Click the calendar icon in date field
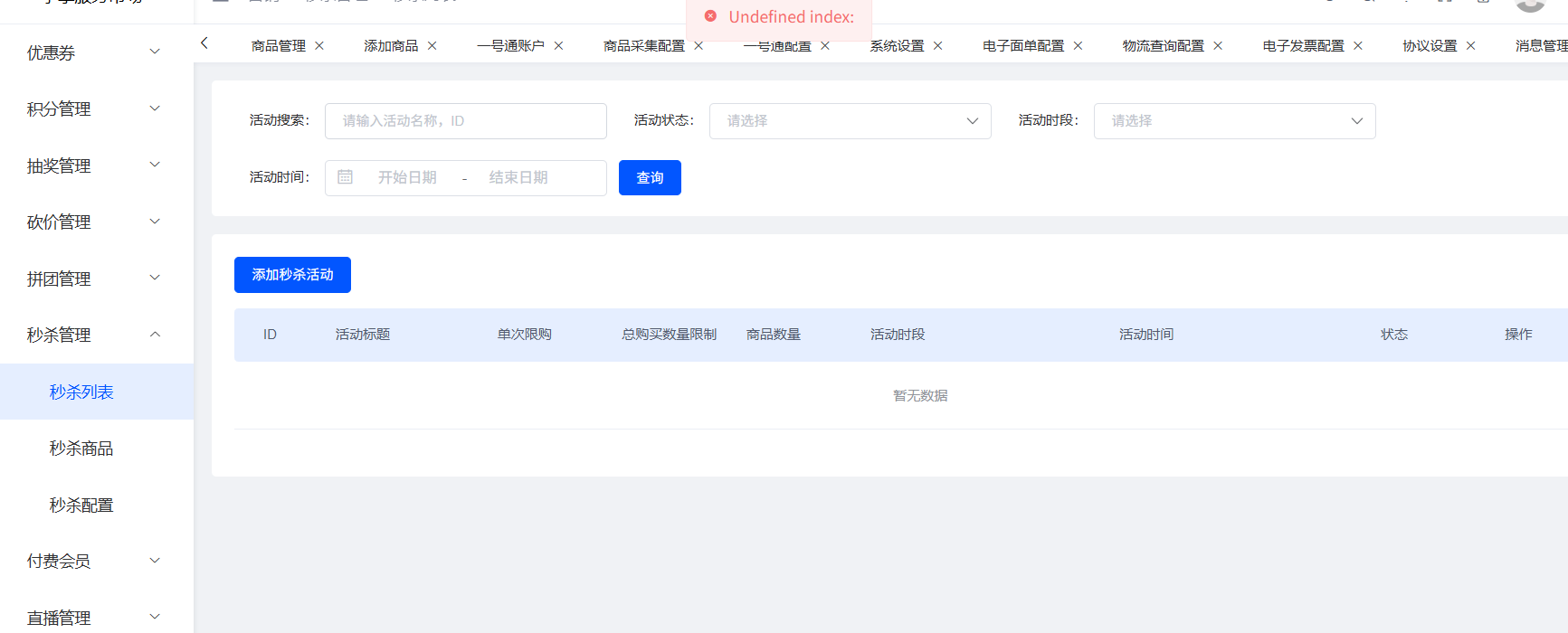Viewport: 1568px width, 633px height. coord(346,177)
